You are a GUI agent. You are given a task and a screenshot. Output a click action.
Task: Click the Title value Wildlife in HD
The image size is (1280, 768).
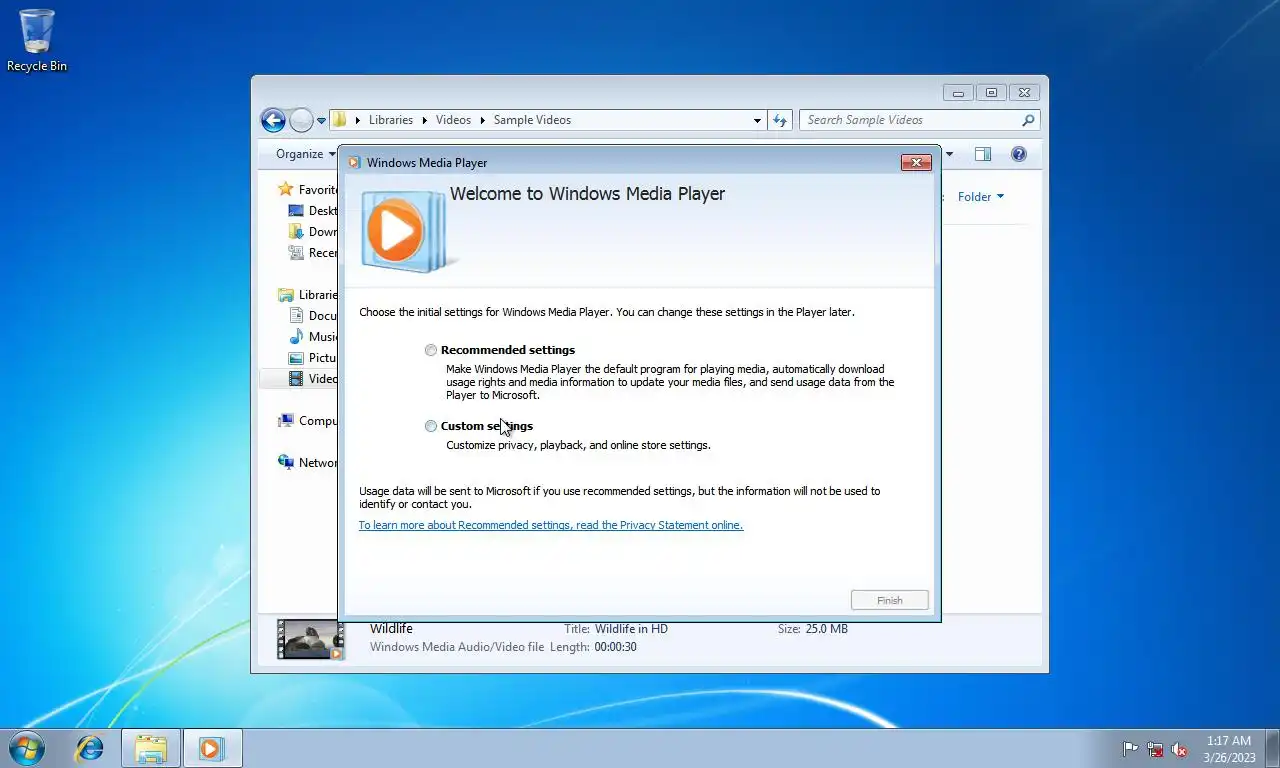click(631, 629)
